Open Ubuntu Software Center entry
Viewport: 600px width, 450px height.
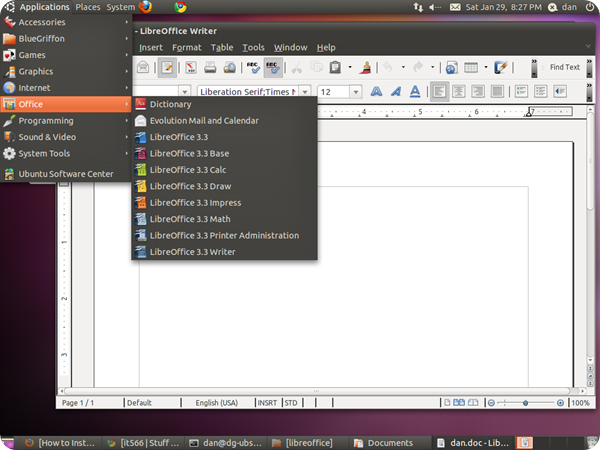pyautogui.click(x=66, y=174)
